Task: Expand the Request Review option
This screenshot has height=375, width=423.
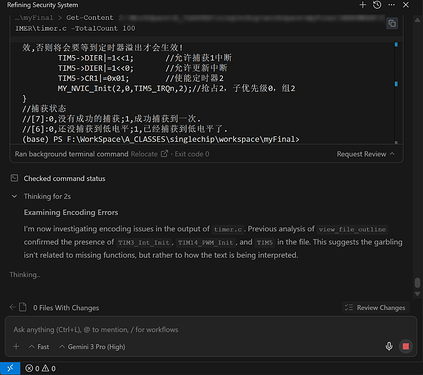Action: tap(365, 154)
